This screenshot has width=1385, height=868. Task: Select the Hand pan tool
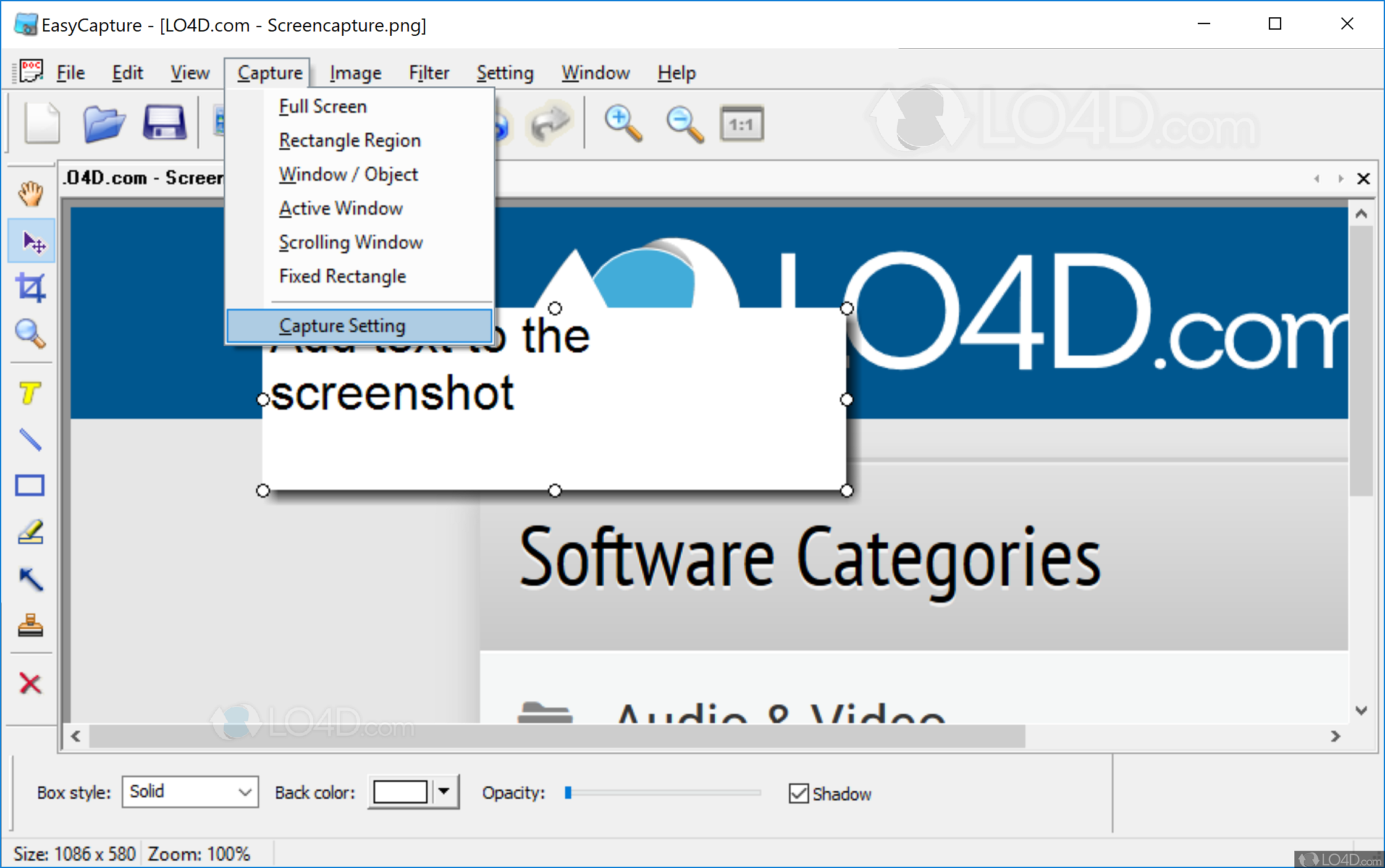click(30, 194)
